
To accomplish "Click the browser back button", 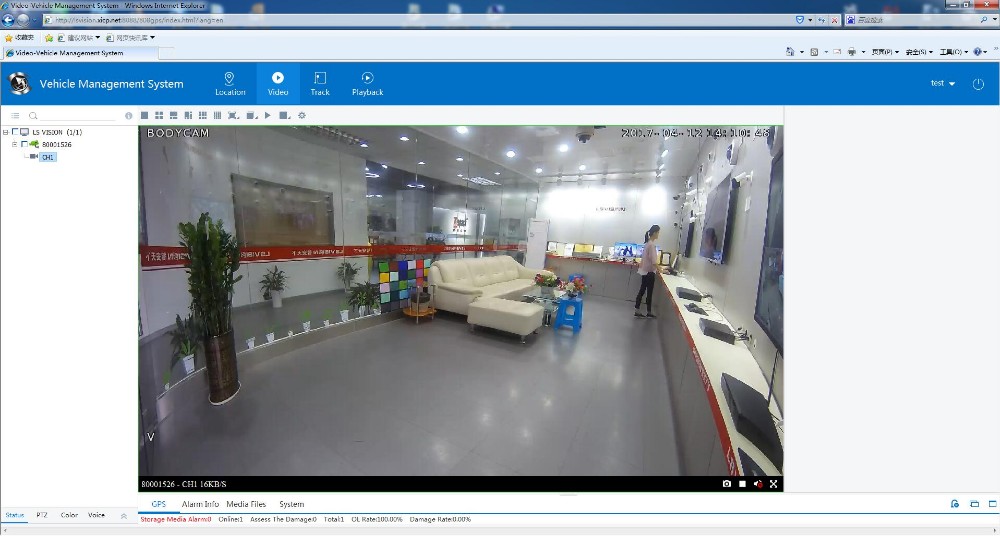I will tap(9, 20).
